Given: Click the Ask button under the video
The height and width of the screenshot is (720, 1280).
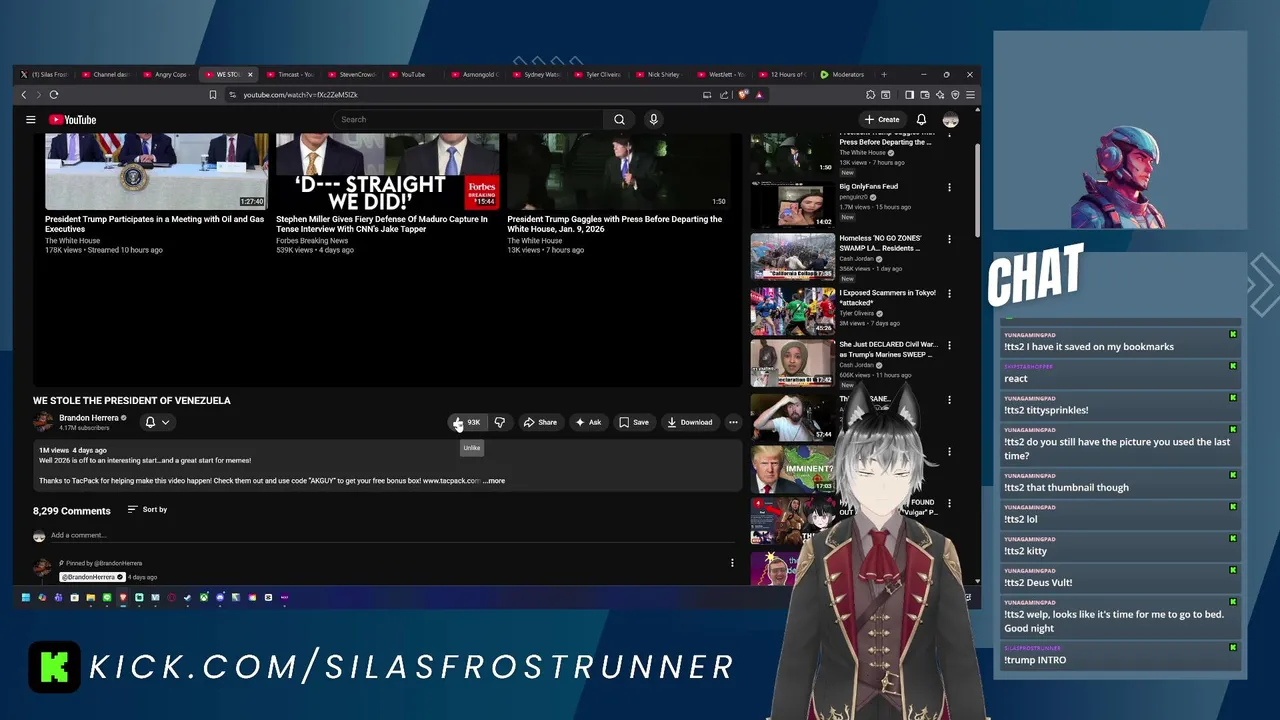Looking at the screenshot, I should click(x=588, y=422).
